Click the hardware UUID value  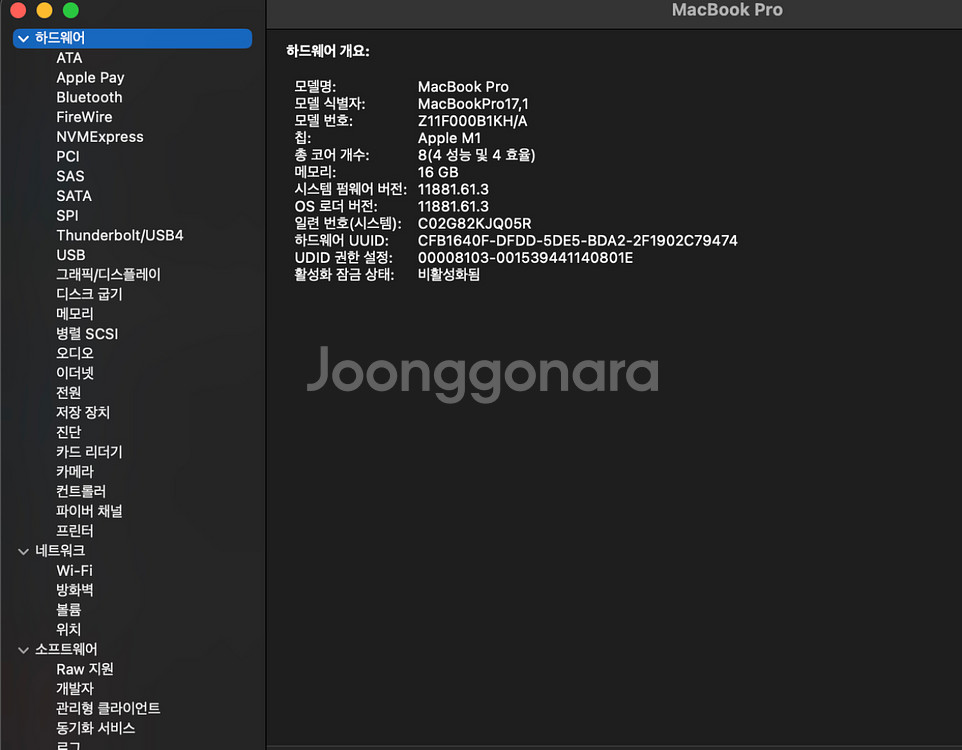[577, 241]
